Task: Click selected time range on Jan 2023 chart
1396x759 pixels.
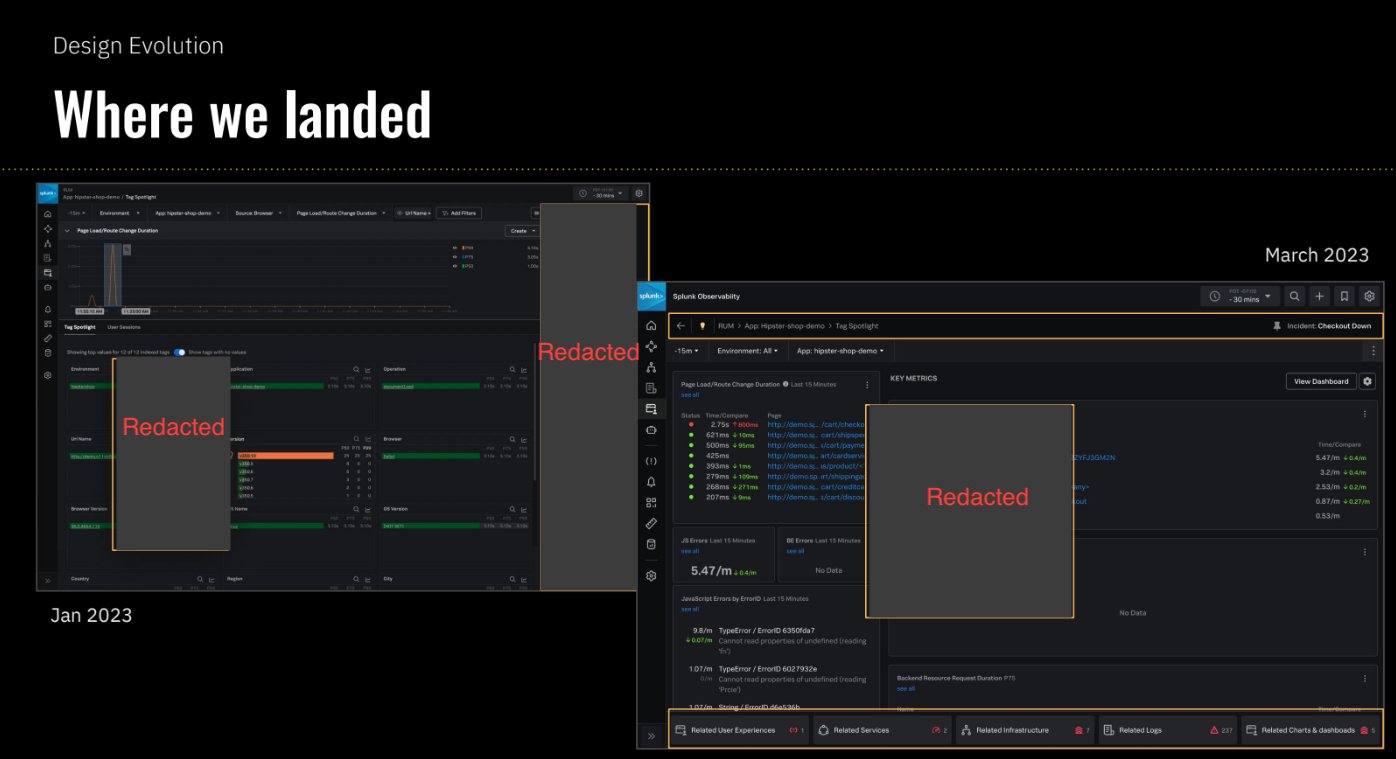Action: (x=113, y=275)
